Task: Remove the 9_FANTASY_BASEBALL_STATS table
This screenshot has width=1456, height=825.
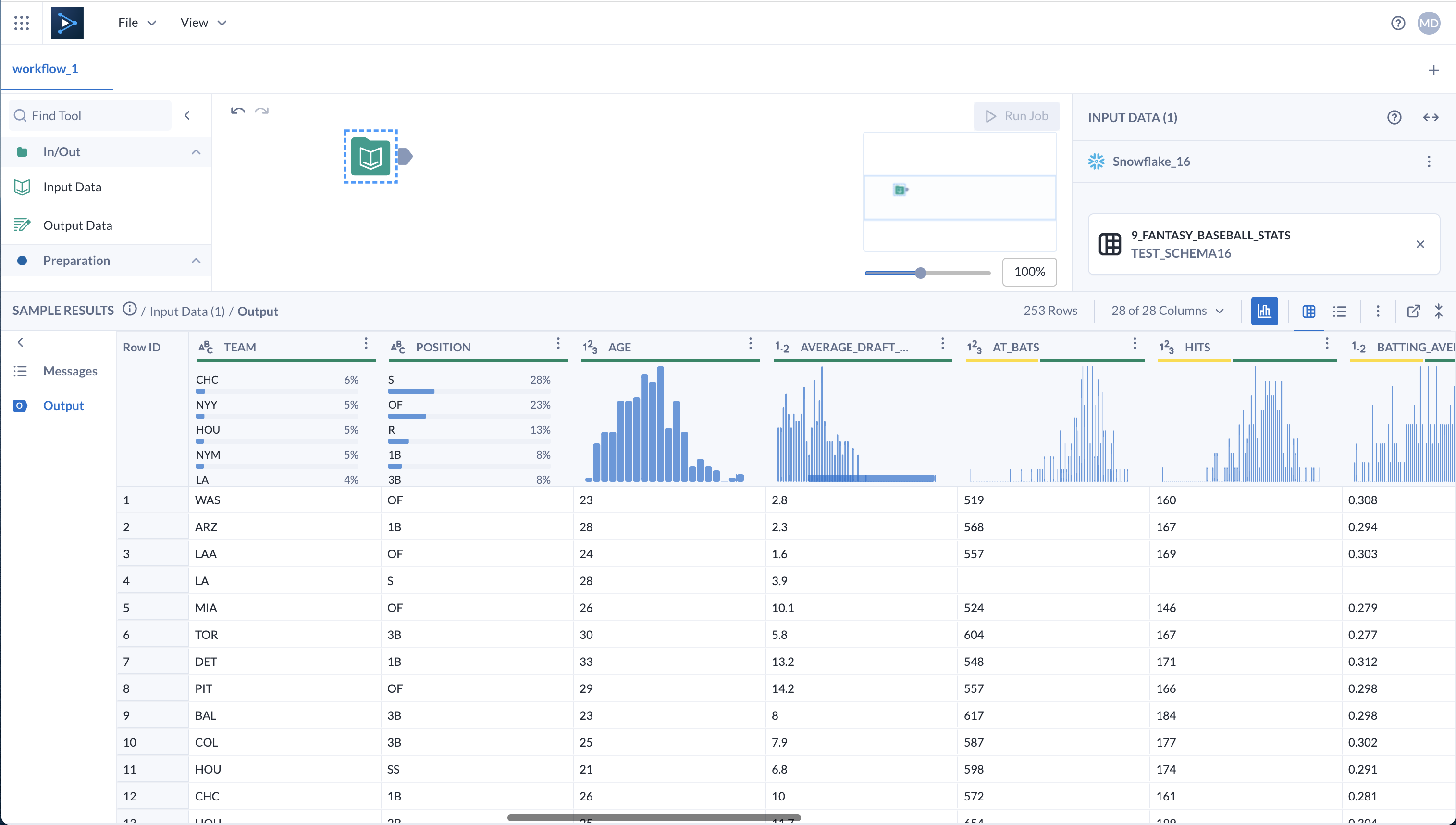Action: click(1420, 244)
